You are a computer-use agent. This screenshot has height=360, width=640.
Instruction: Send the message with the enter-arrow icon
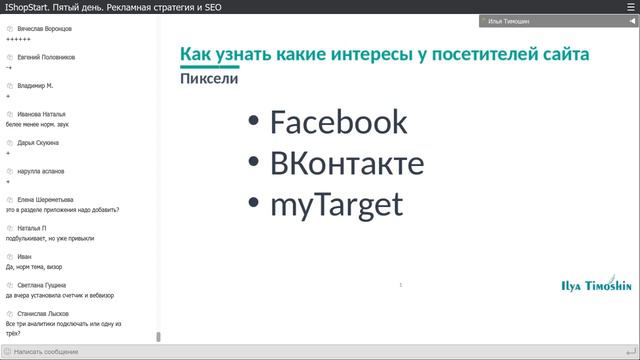[631, 351]
